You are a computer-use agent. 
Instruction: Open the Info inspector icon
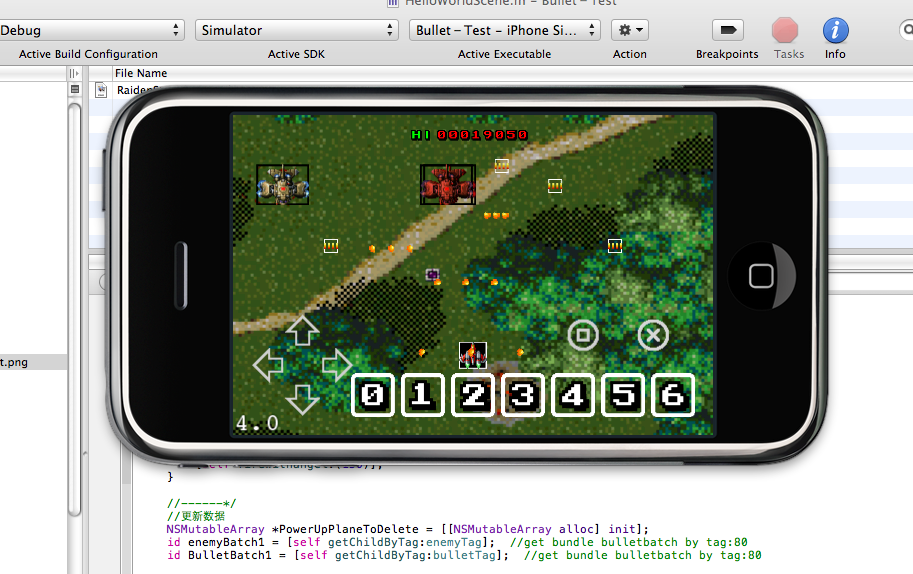coord(835,30)
